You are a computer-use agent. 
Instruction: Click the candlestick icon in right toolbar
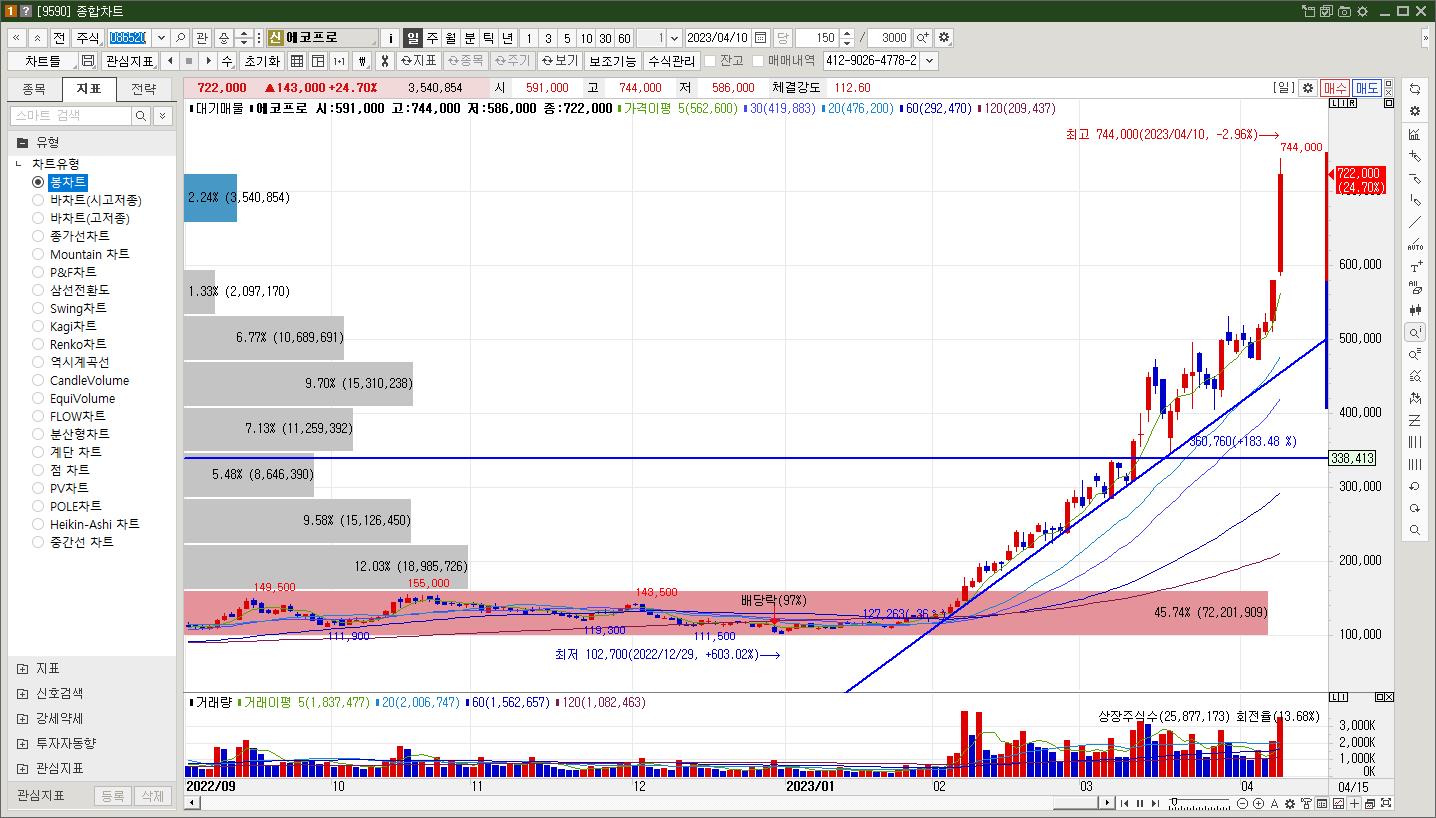point(1415,310)
